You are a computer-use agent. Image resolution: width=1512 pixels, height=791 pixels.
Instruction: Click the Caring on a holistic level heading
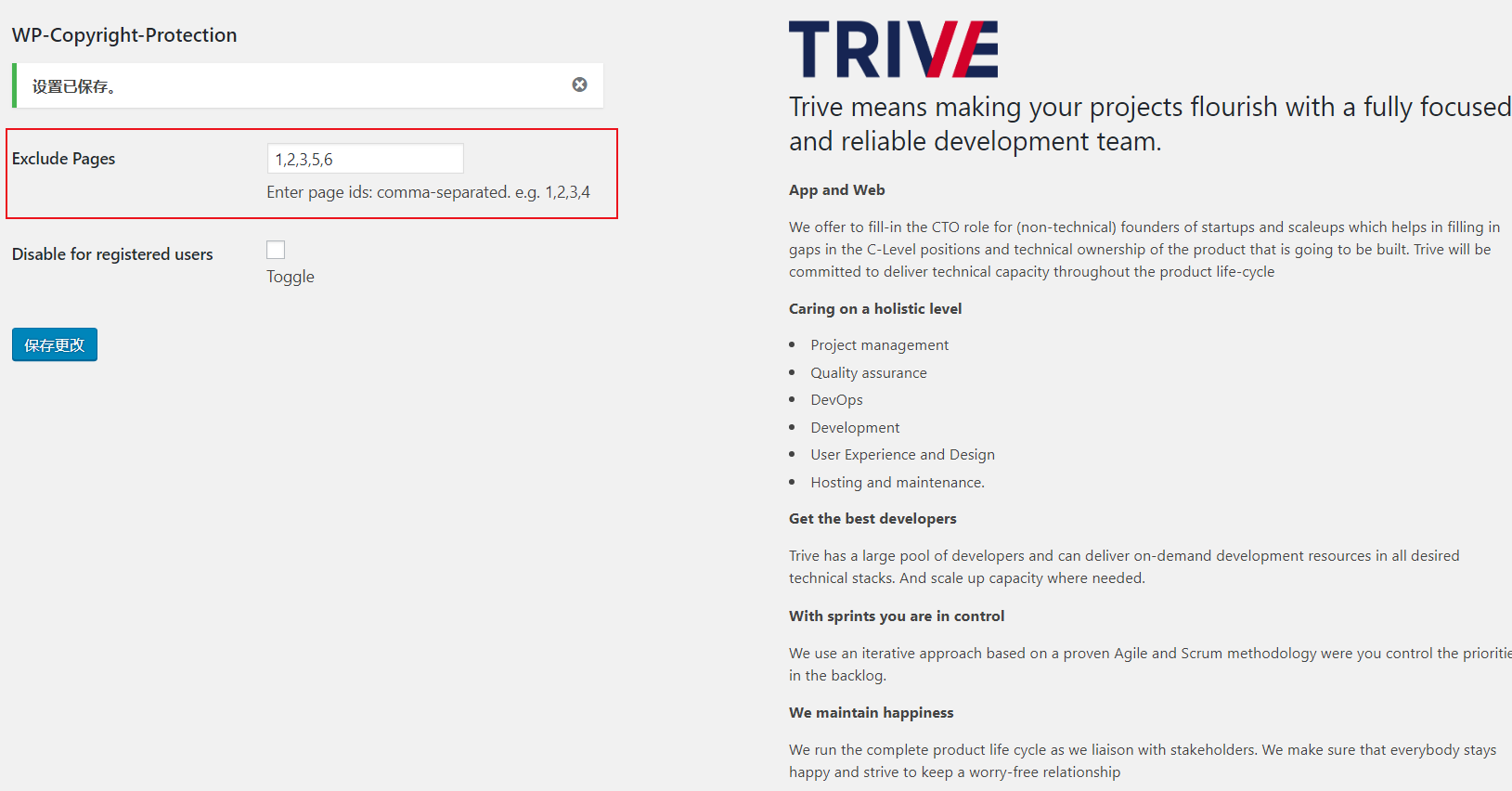(875, 309)
